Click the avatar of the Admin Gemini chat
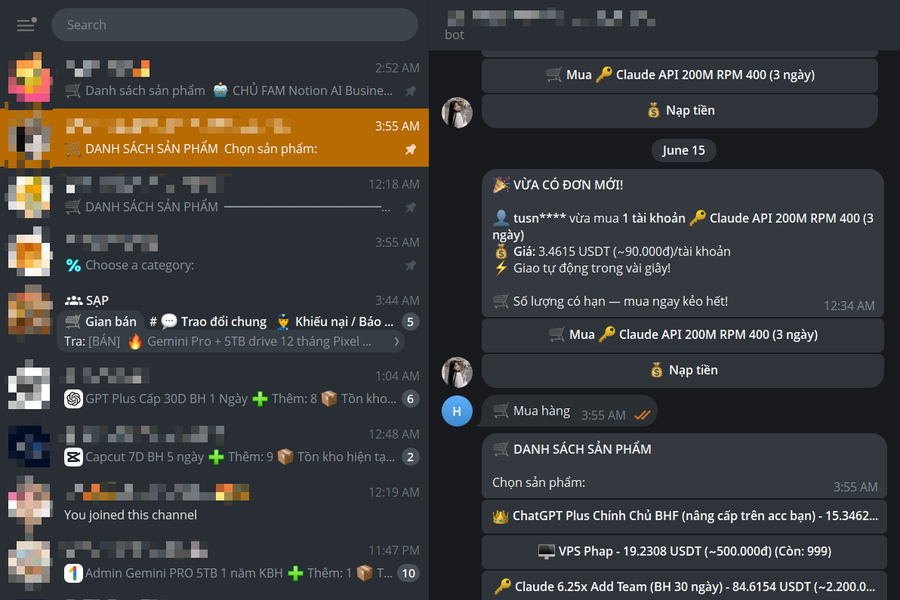900x600 pixels. [x=29, y=562]
